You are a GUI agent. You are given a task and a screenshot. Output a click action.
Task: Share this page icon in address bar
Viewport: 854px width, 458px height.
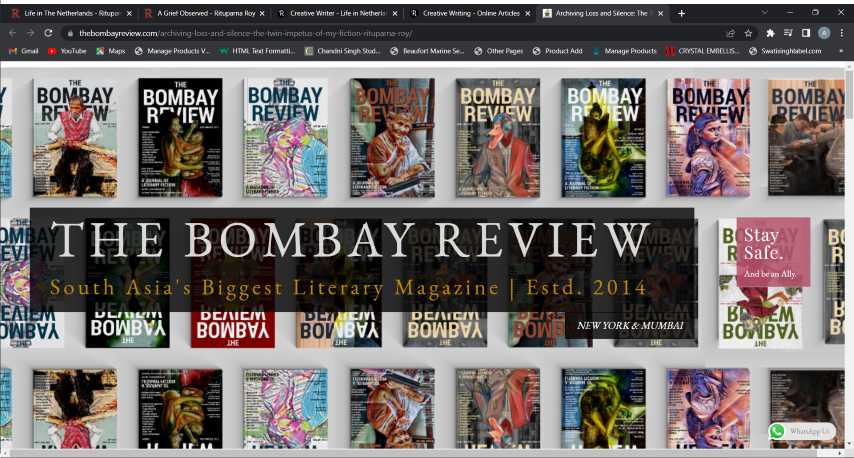[730, 33]
